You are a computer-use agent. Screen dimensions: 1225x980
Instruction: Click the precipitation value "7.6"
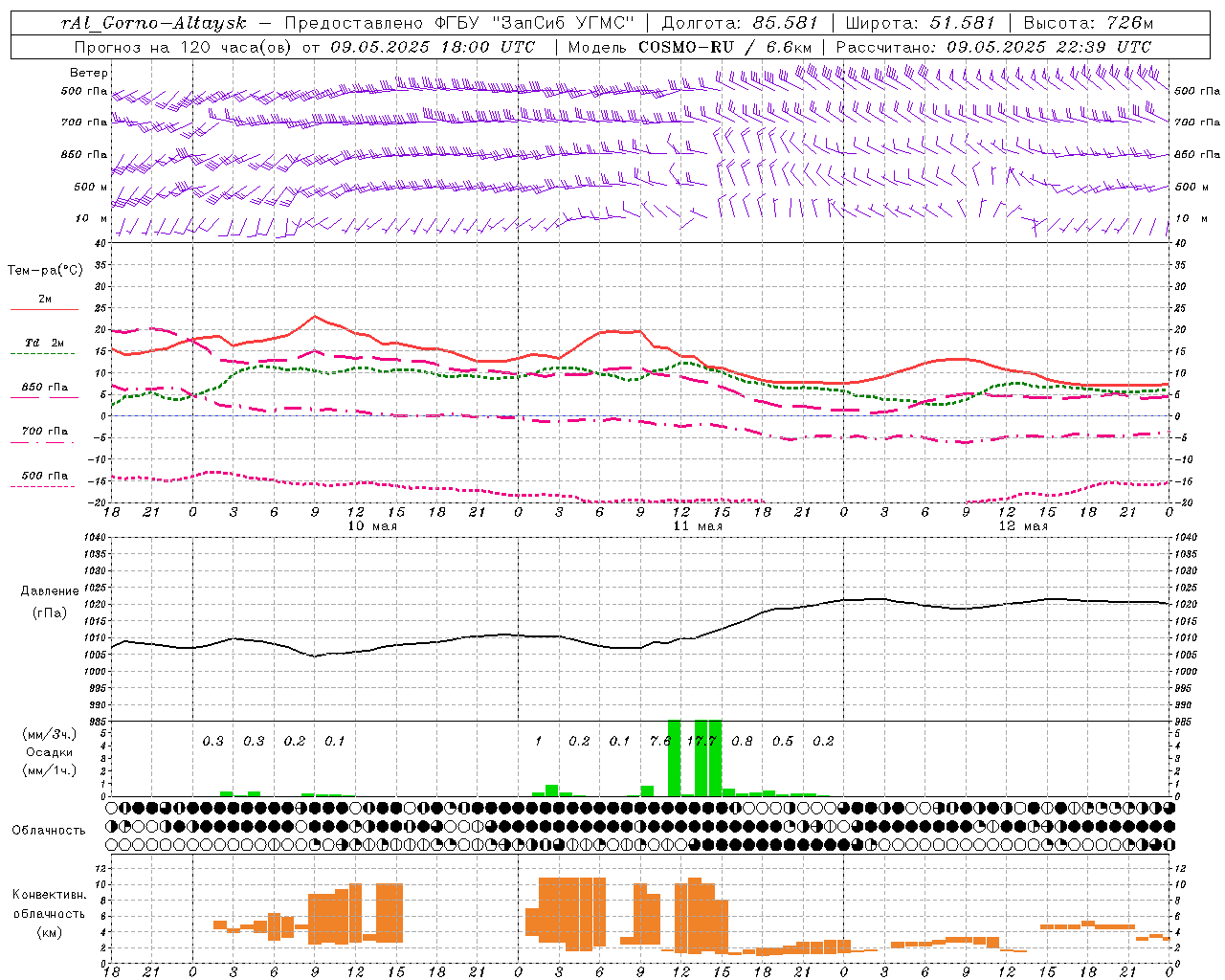[x=660, y=741]
